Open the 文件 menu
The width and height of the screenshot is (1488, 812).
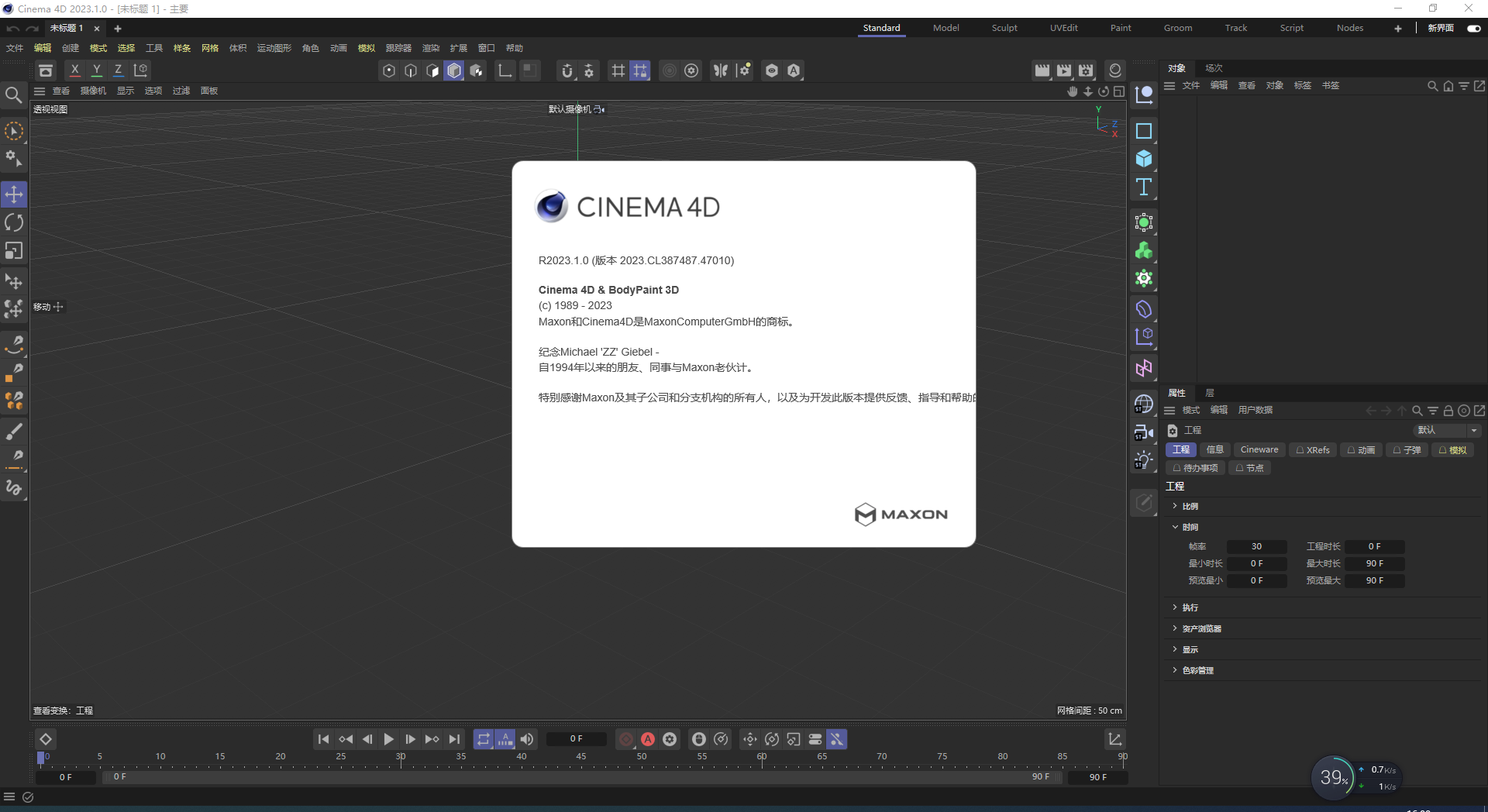coord(13,48)
